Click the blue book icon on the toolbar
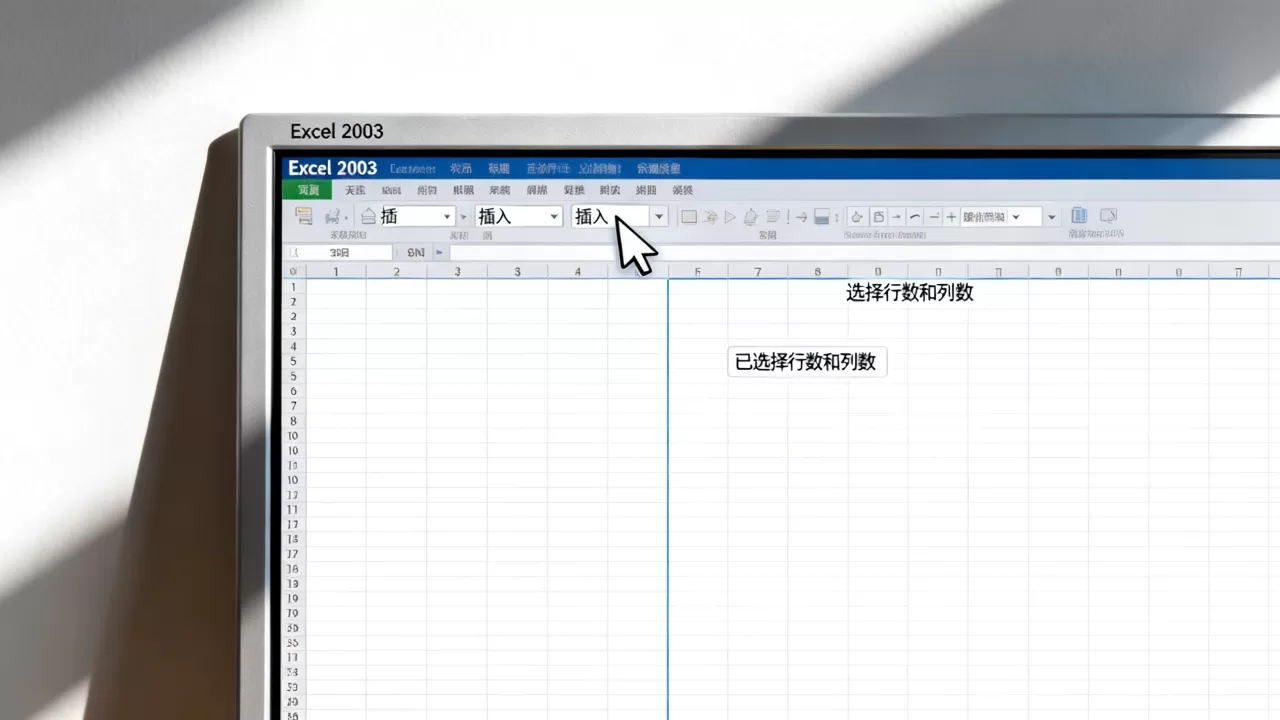Viewport: 1280px width, 720px height. point(1079,215)
